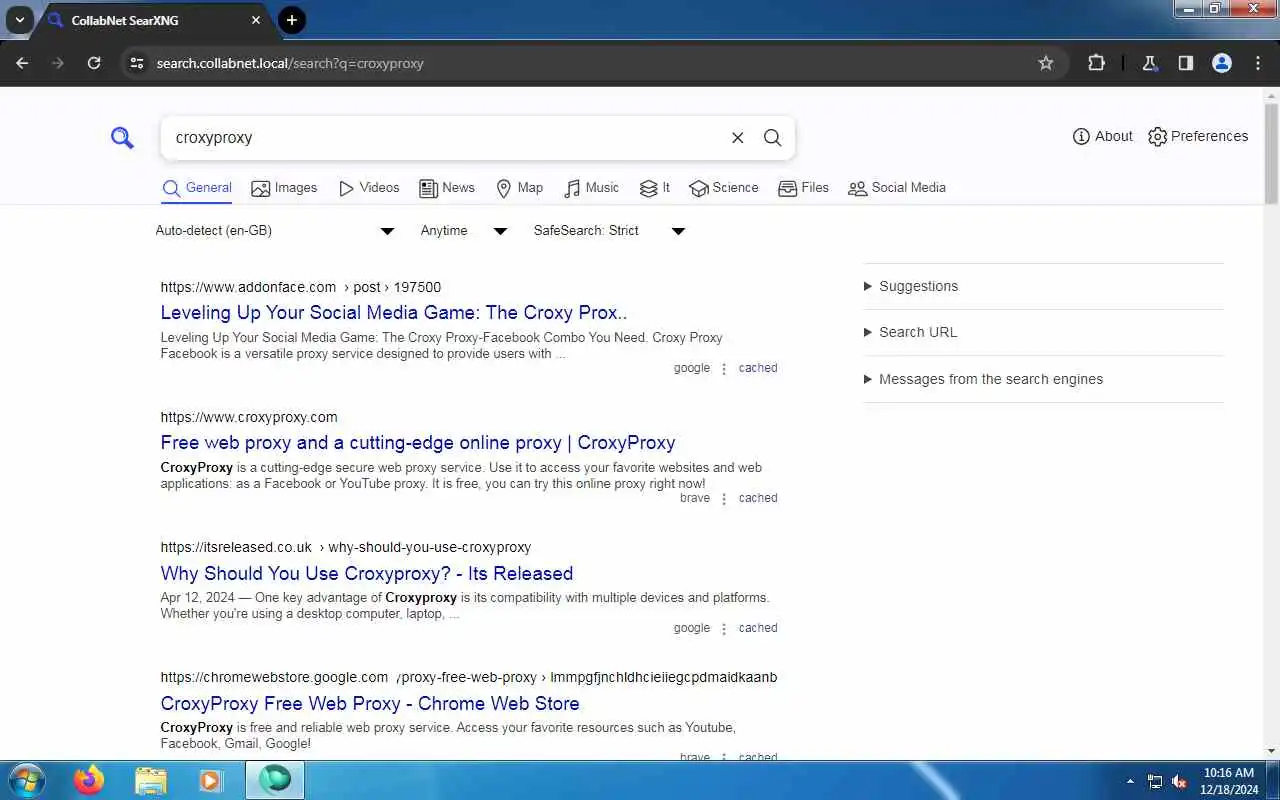The image size is (1280, 800).
Task: Close the CollabNet SearXNG tab
Action: (x=256, y=20)
